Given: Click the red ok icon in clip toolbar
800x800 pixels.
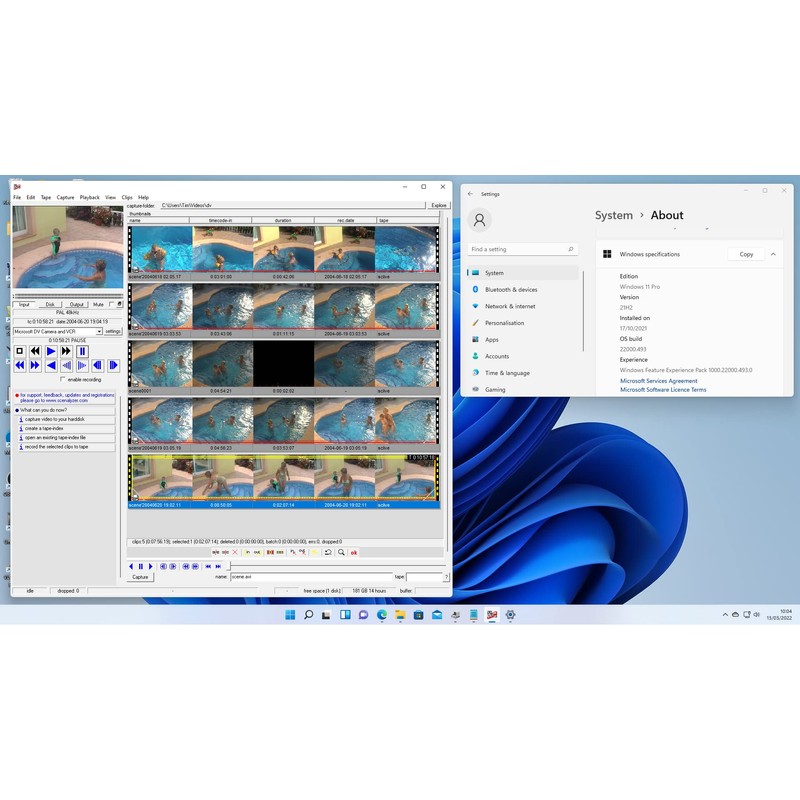Looking at the screenshot, I should click(354, 552).
